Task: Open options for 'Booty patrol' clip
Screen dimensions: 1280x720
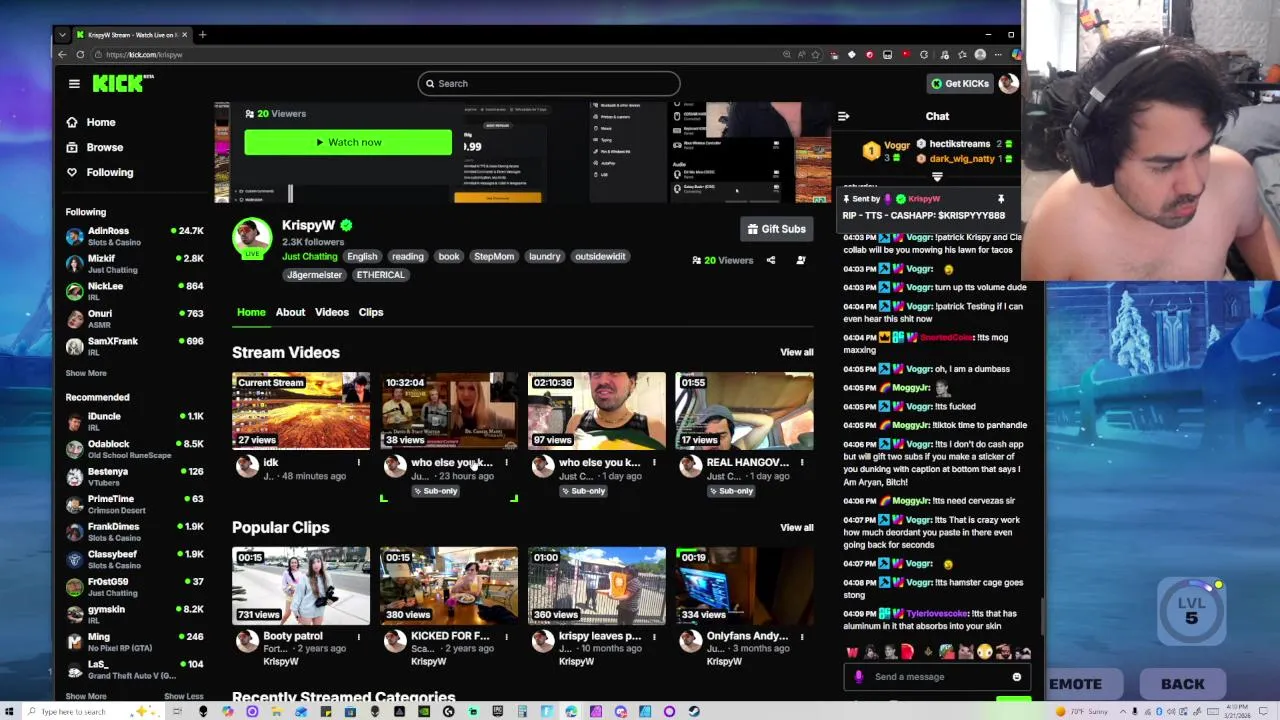Action: pyautogui.click(x=358, y=636)
